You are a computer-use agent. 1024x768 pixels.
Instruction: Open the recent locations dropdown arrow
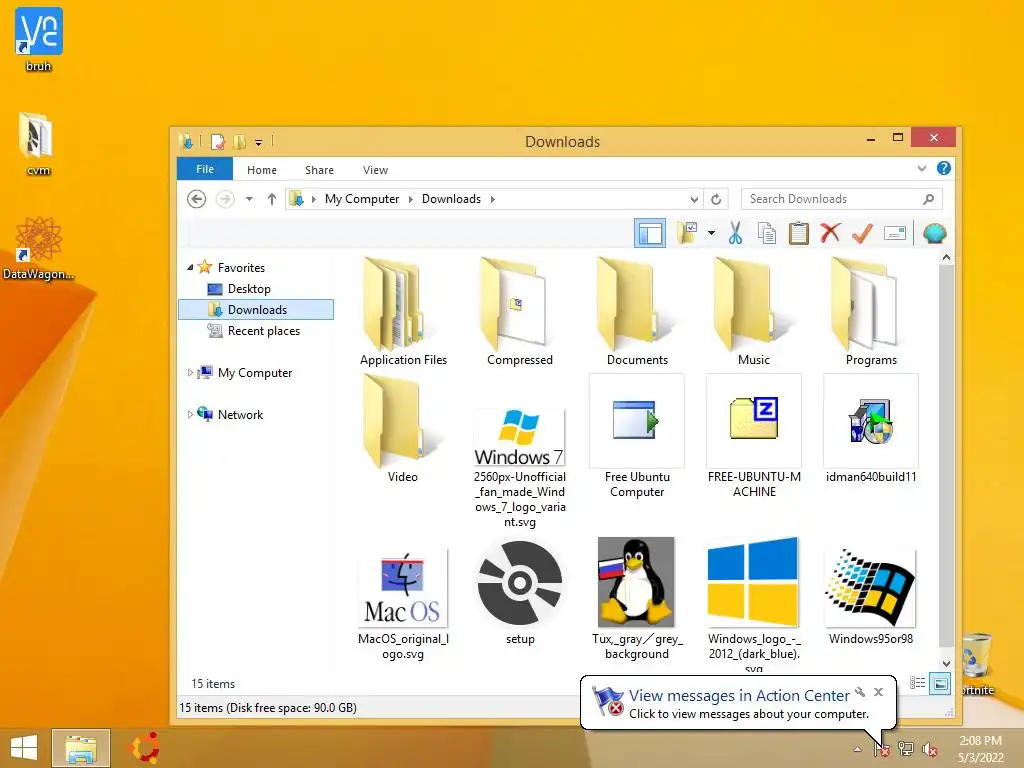pos(249,199)
